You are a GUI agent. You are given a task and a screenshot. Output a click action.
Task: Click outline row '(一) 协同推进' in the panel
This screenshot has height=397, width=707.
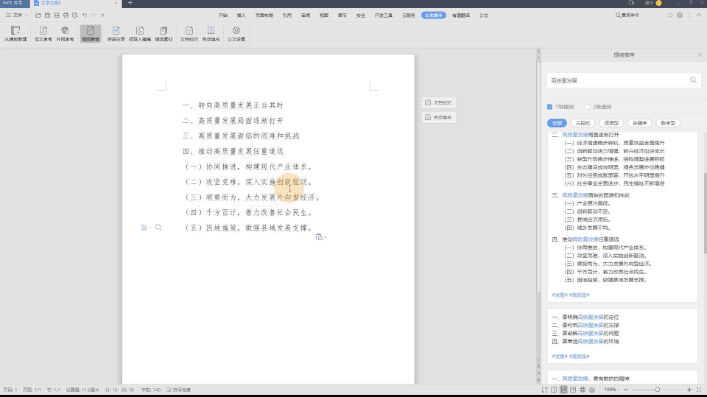pos(606,248)
